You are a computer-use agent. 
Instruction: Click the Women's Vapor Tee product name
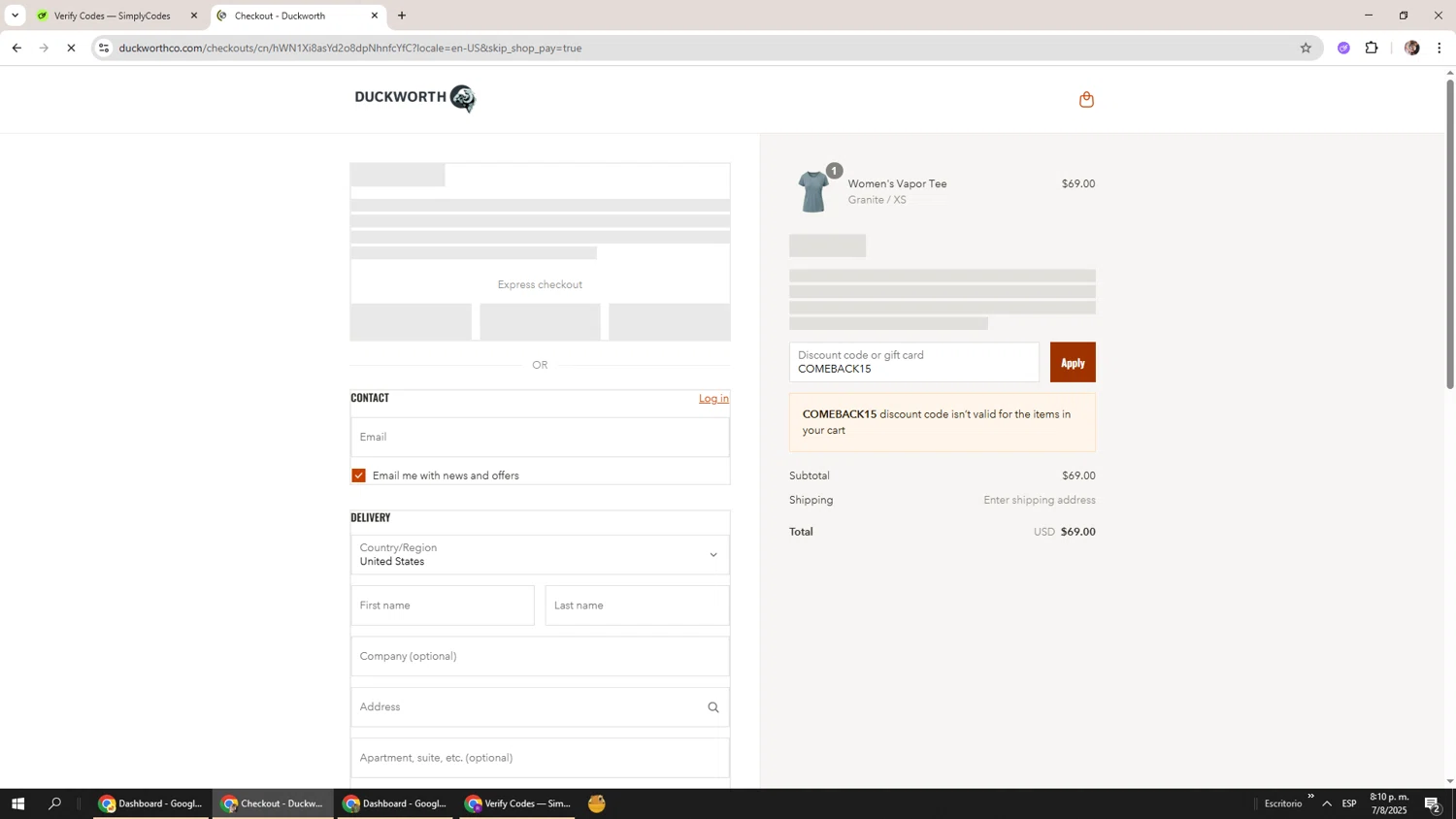[897, 183]
